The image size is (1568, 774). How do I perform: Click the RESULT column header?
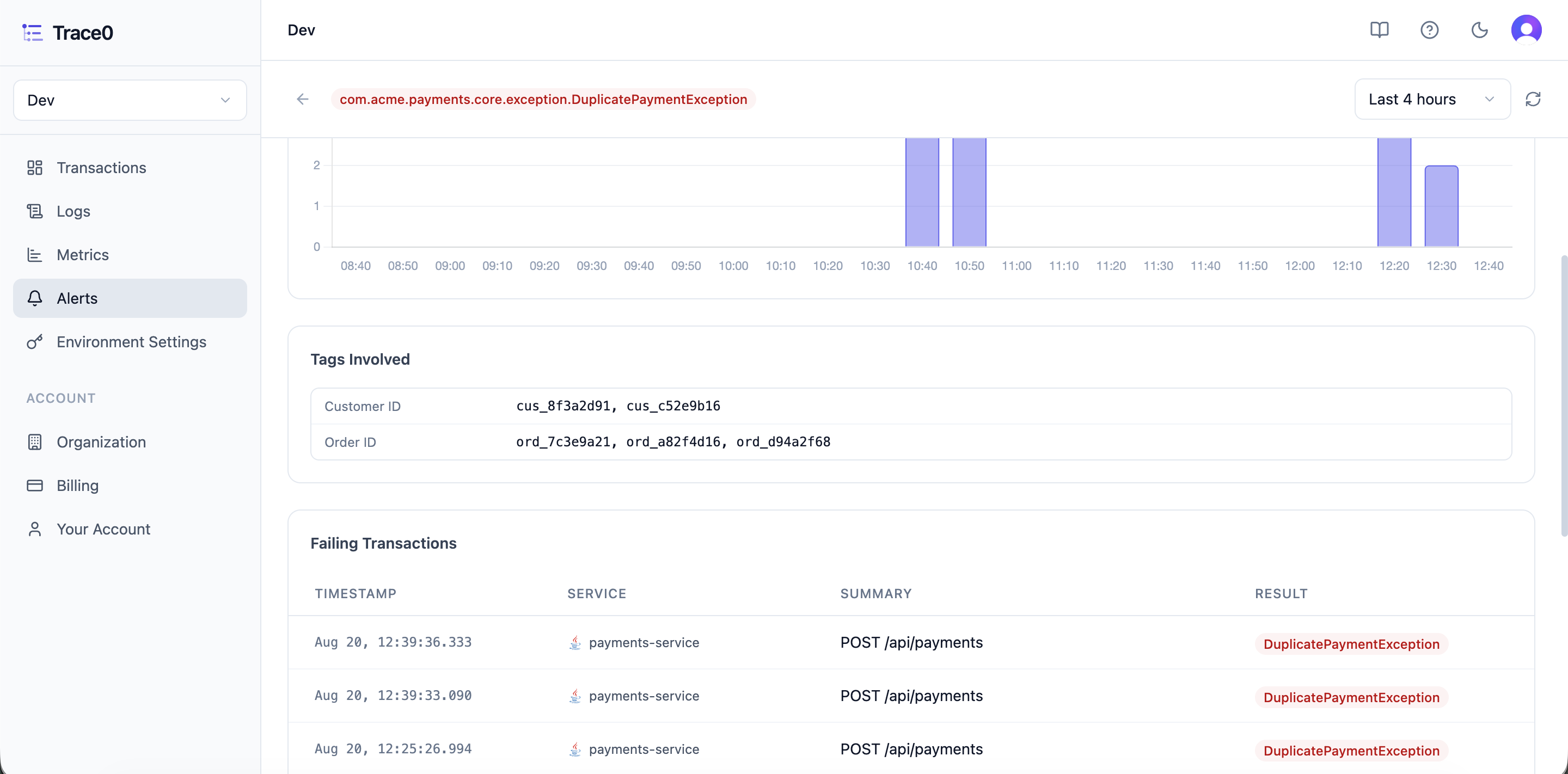click(x=1281, y=593)
